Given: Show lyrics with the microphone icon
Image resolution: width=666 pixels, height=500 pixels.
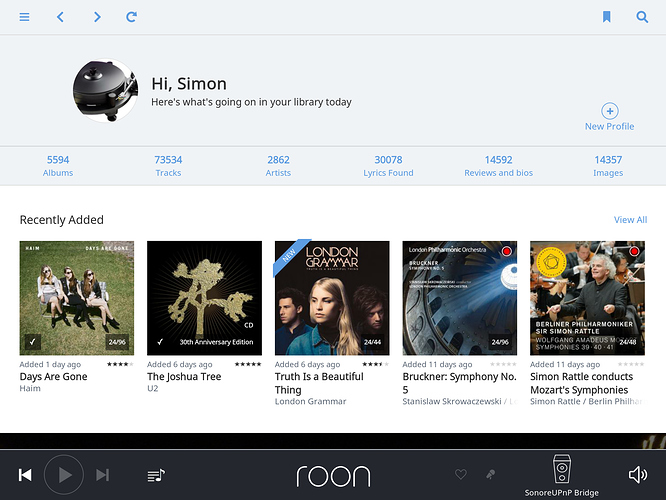Looking at the screenshot, I should (x=491, y=474).
